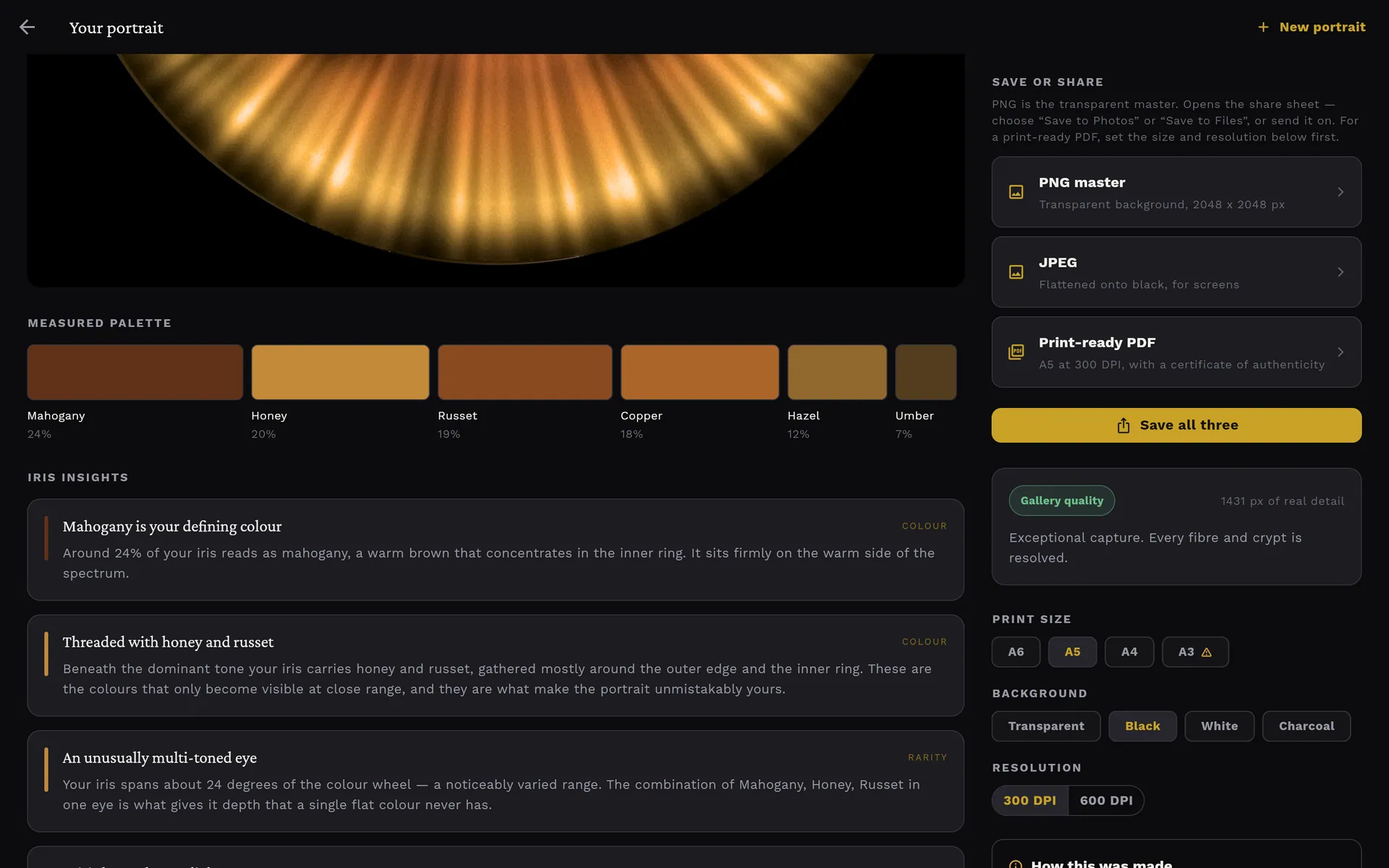Image resolution: width=1389 pixels, height=868 pixels.
Task: Click the RARITY tag label
Action: (x=927, y=757)
